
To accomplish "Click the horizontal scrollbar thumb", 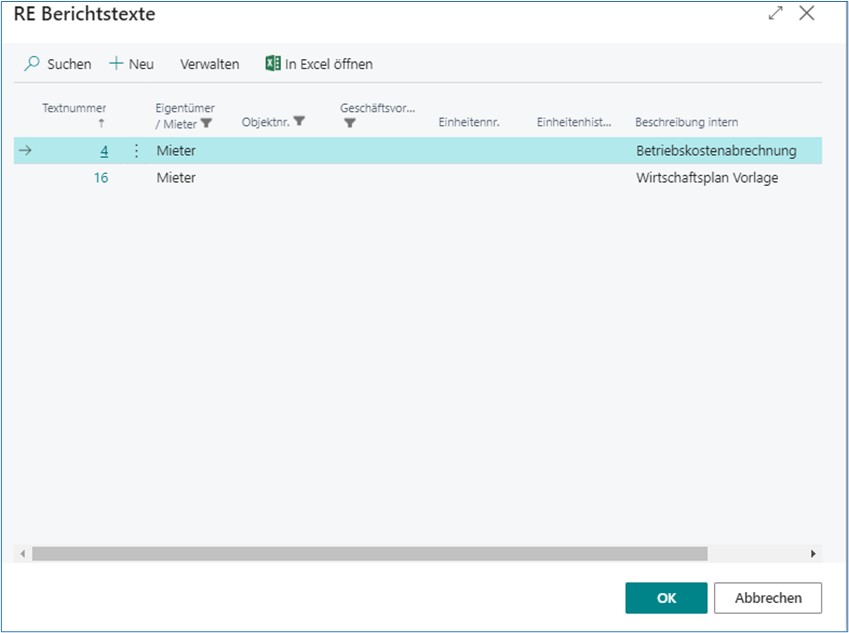I will click(368, 554).
